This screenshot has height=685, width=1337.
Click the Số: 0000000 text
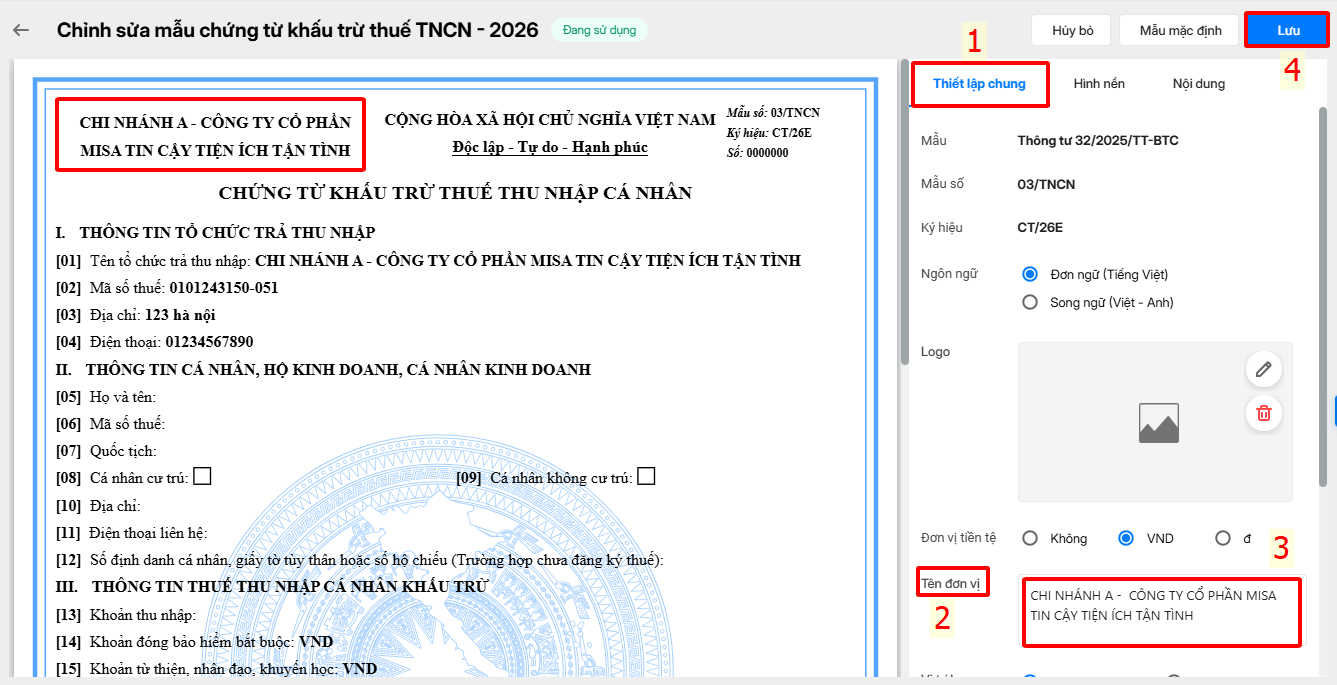point(757,153)
